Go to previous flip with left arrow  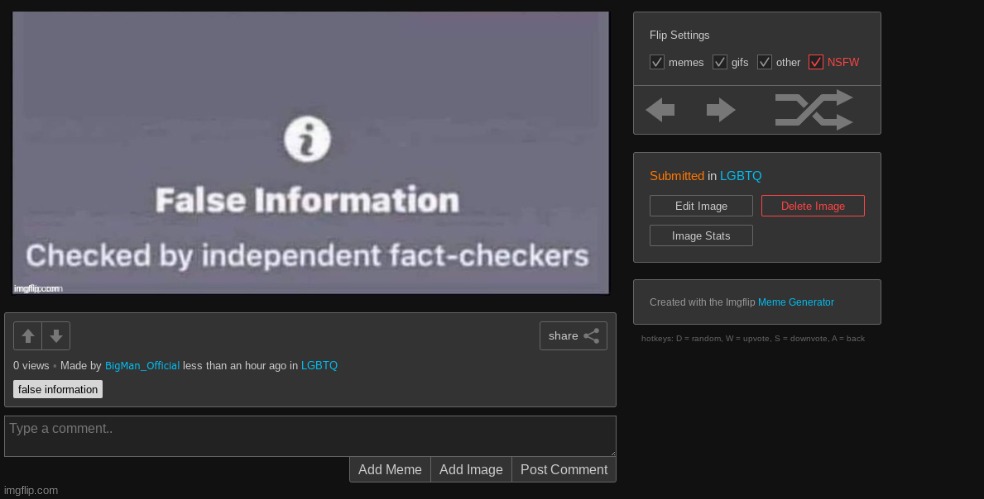coord(660,110)
